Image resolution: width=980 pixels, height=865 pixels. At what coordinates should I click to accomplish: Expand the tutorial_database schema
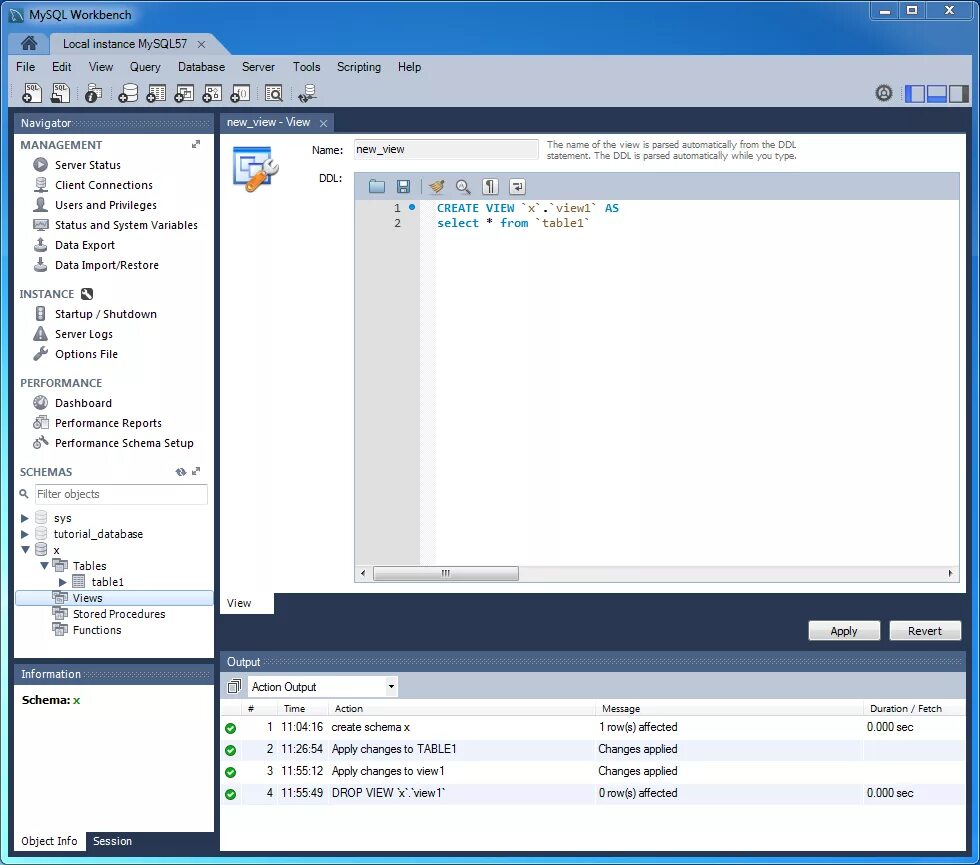[24, 534]
